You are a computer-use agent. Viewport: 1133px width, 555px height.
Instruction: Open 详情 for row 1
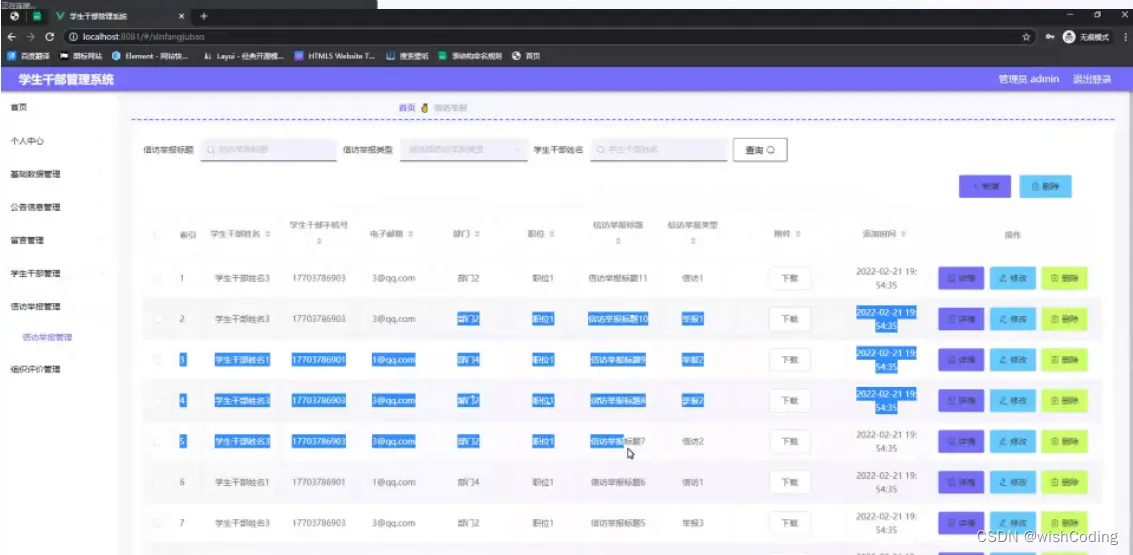[x=961, y=278]
